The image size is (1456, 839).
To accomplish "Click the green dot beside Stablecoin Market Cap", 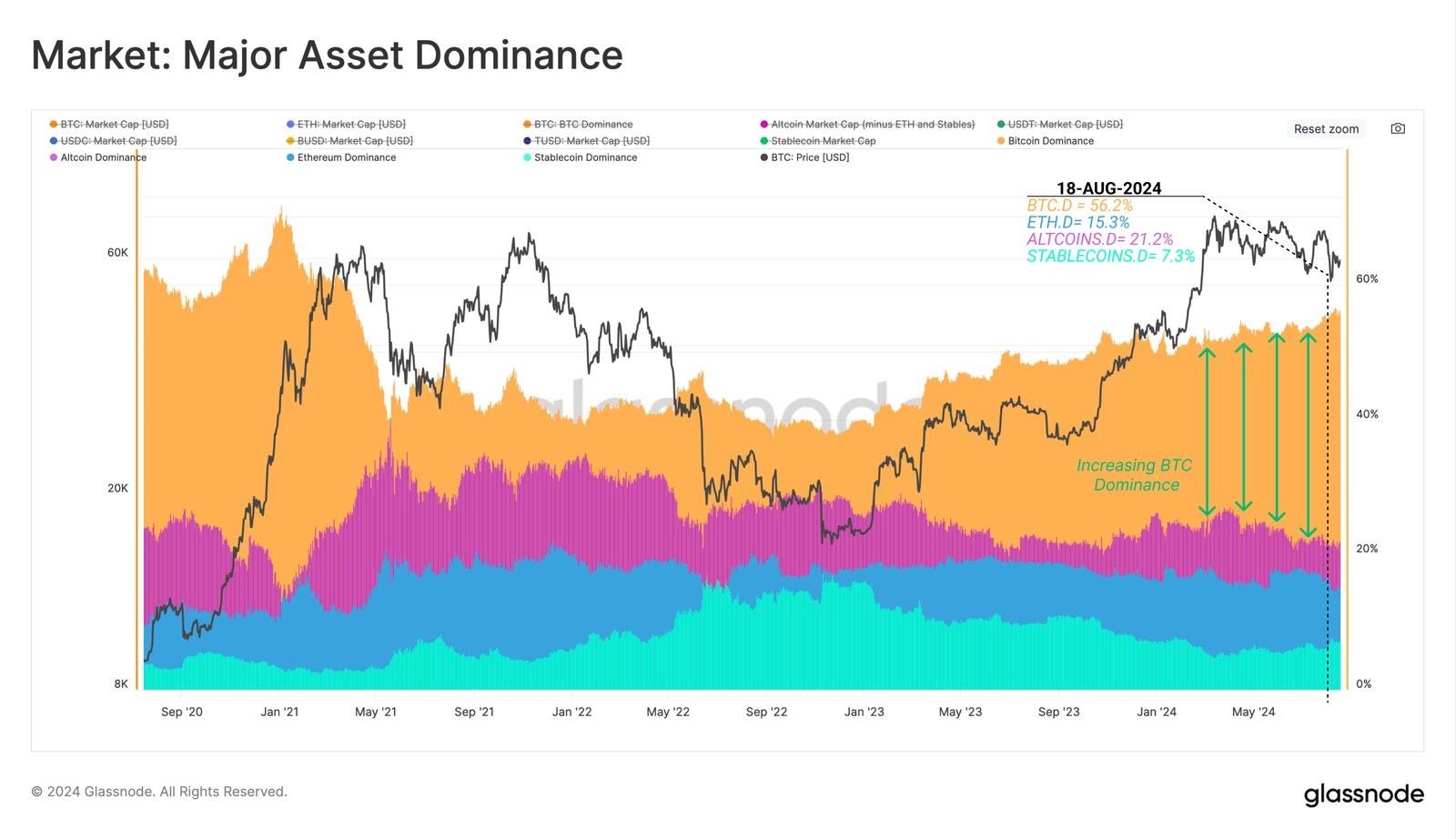I will 766,140.
